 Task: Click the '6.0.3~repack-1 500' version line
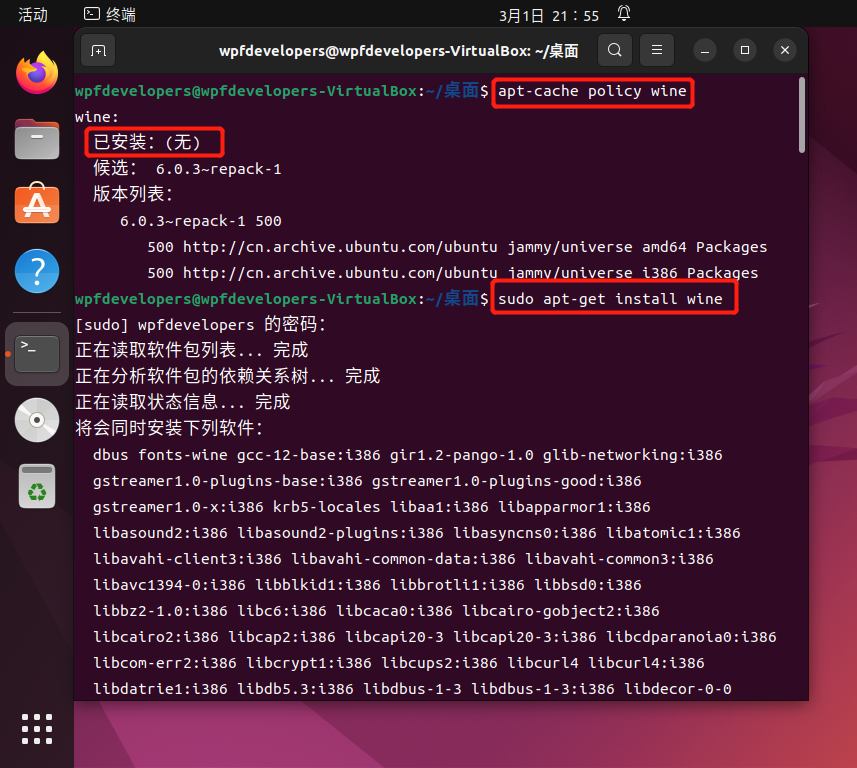pyautogui.click(x=201, y=221)
